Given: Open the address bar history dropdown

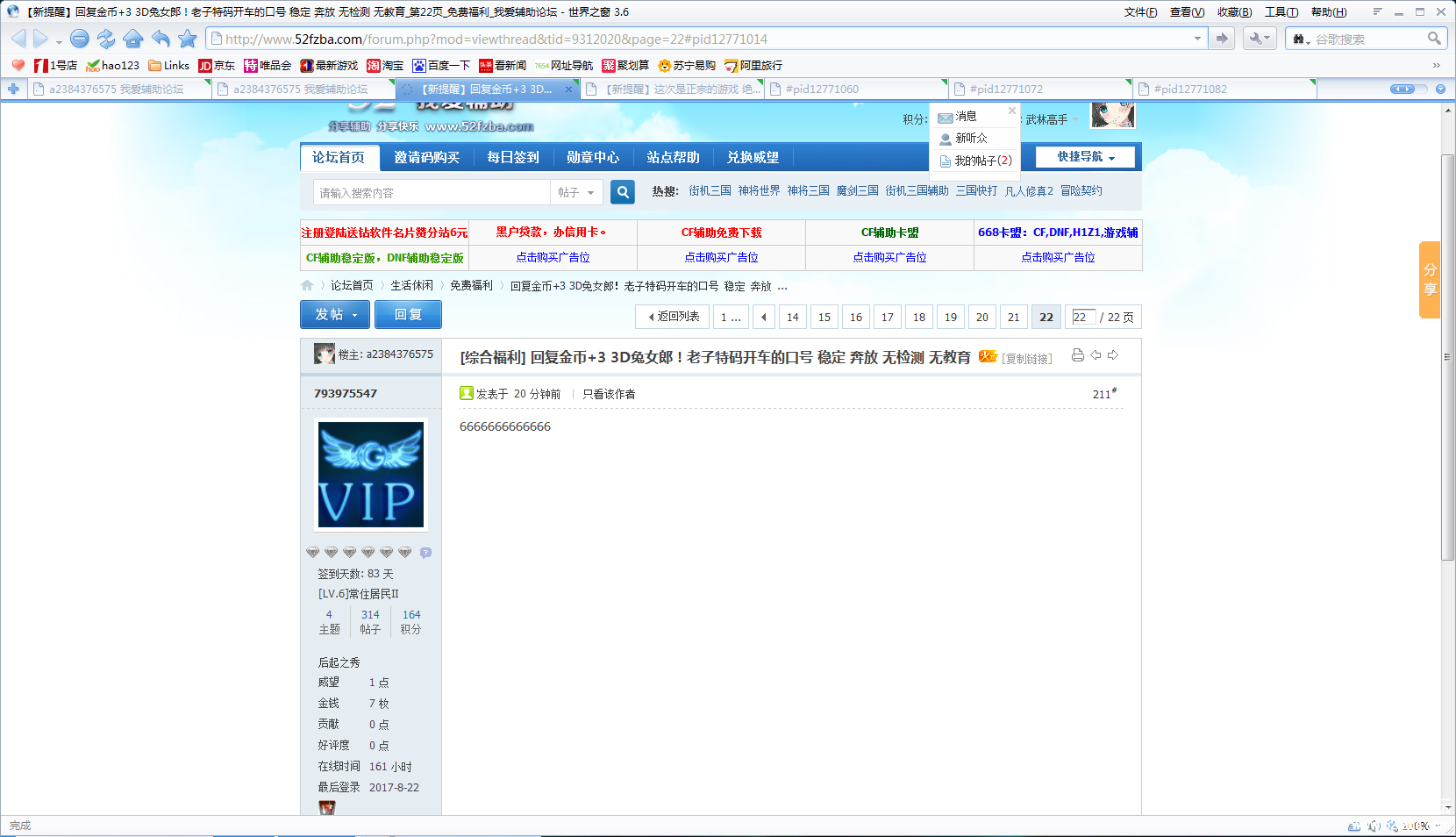Looking at the screenshot, I should (x=1197, y=39).
